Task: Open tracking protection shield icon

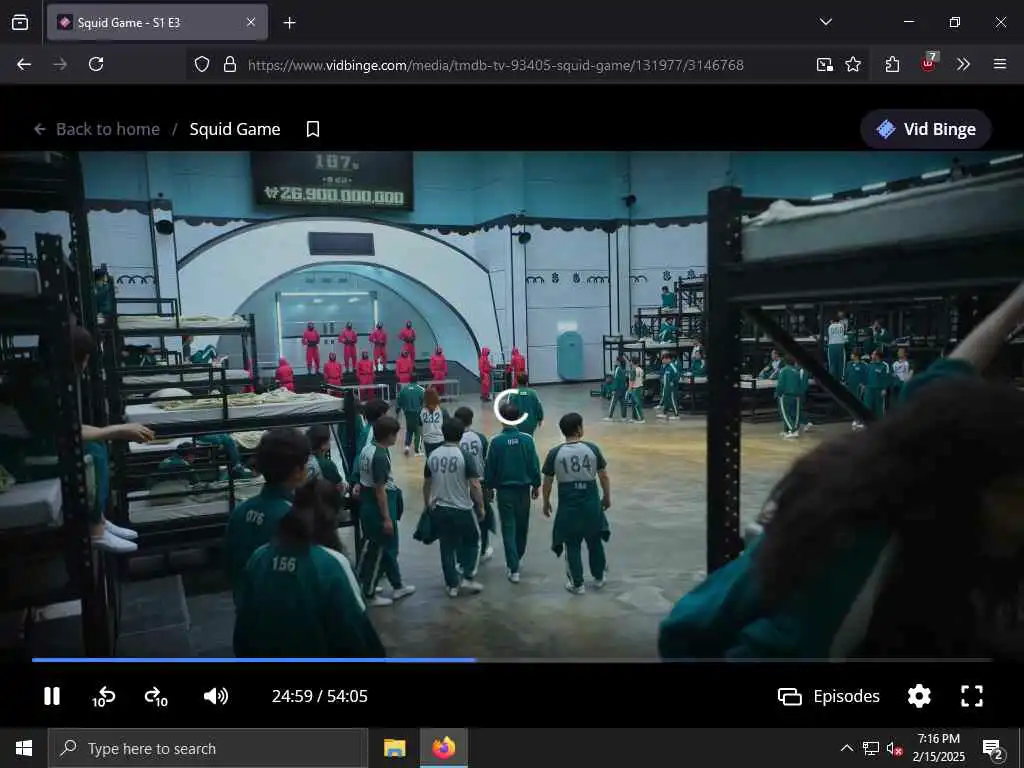Action: pyautogui.click(x=202, y=64)
